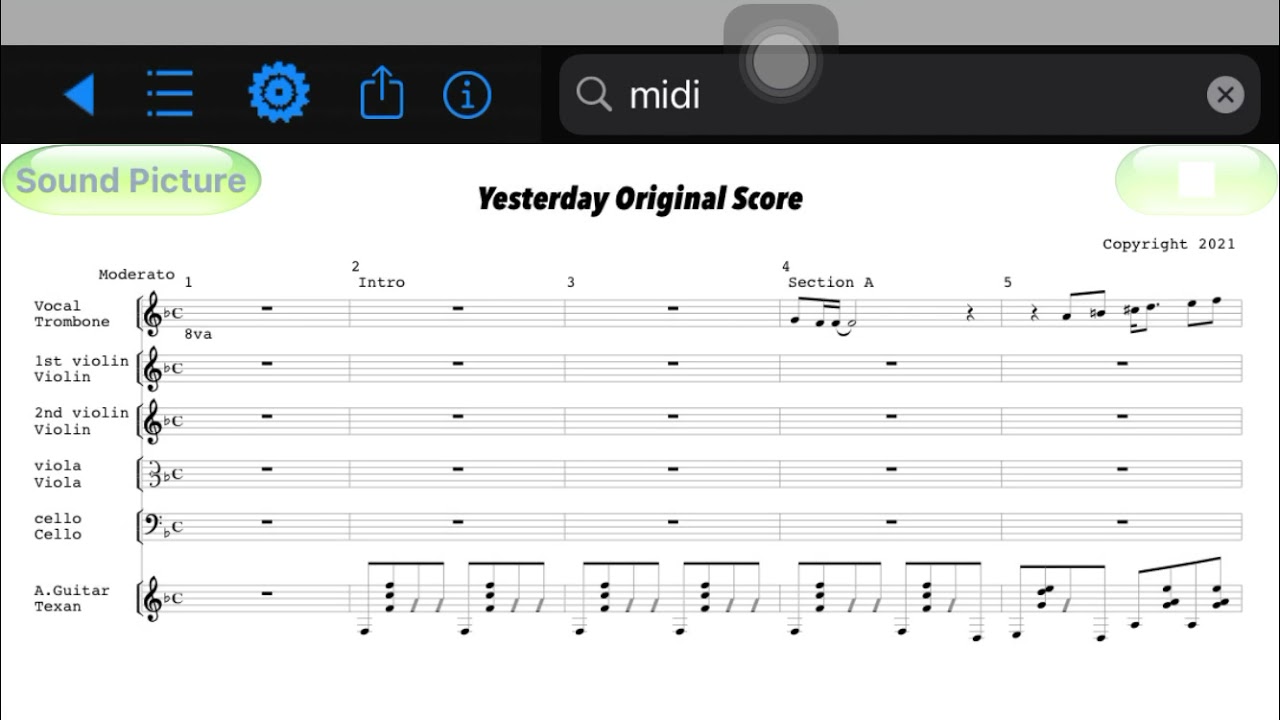Click the Copyright 2021 text
This screenshot has width=1280, height=720.
(x=1168, y=244)
